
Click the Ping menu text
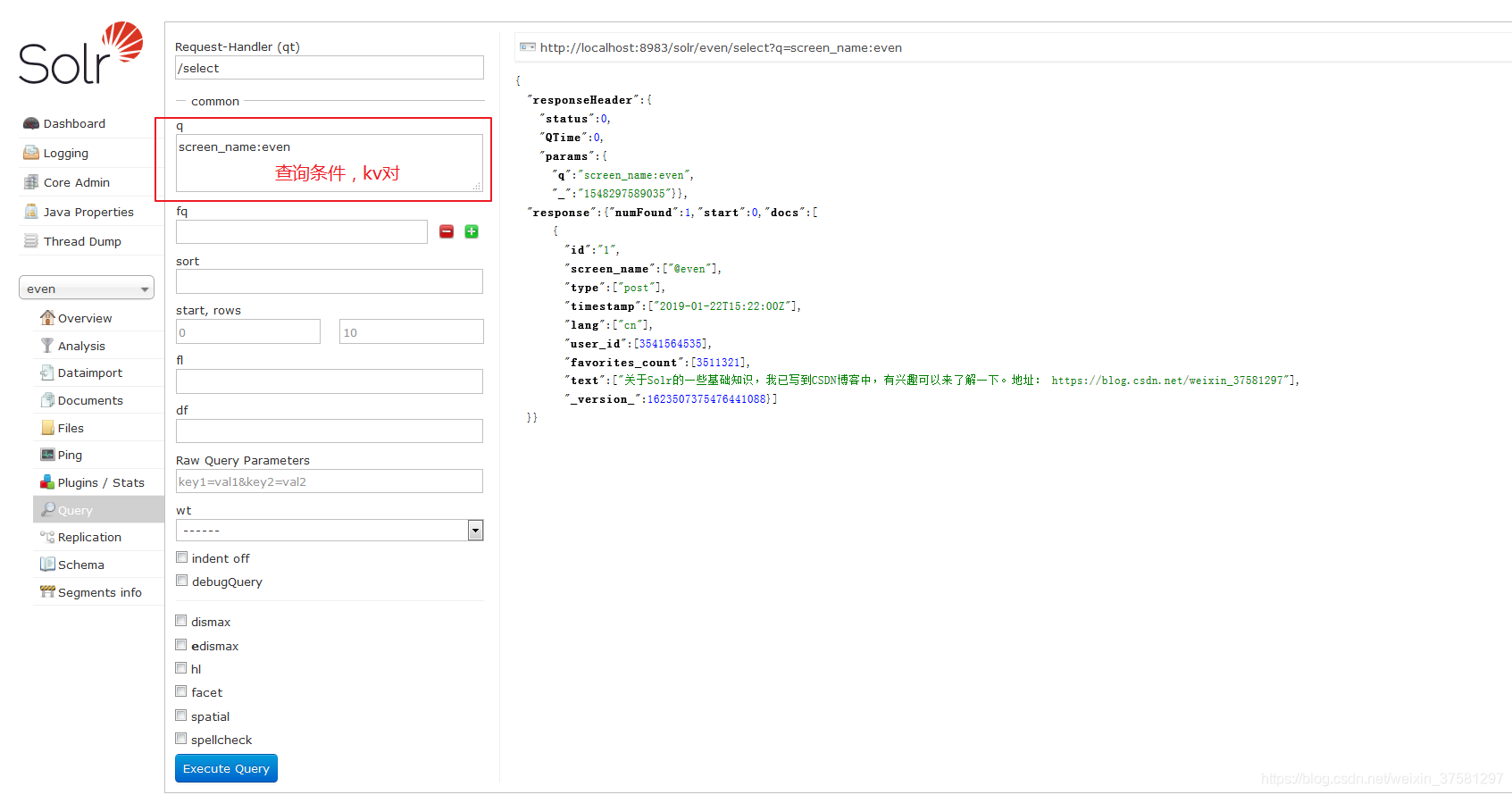70,455
